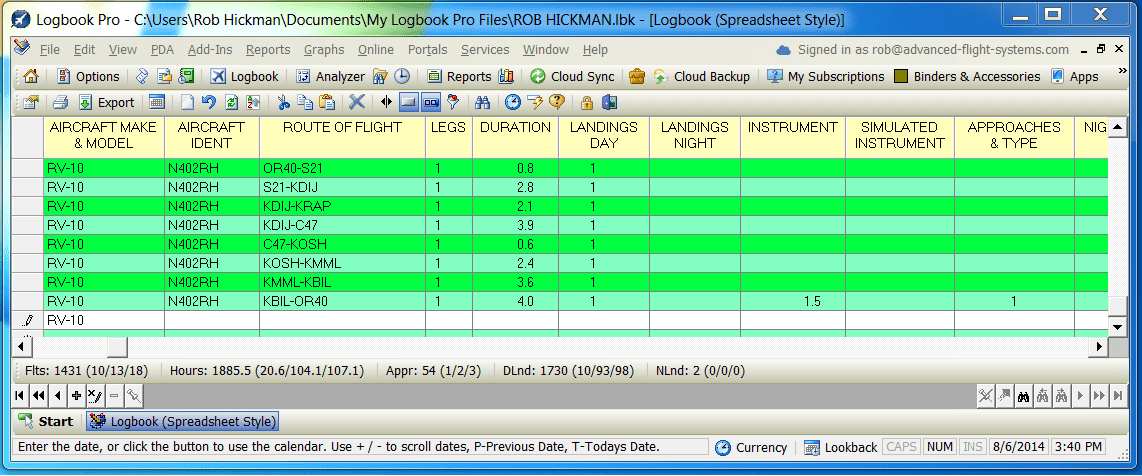
Task: Switch to Logbook (Spreadsheet Style) tab
Action: (x=183, y=422)
